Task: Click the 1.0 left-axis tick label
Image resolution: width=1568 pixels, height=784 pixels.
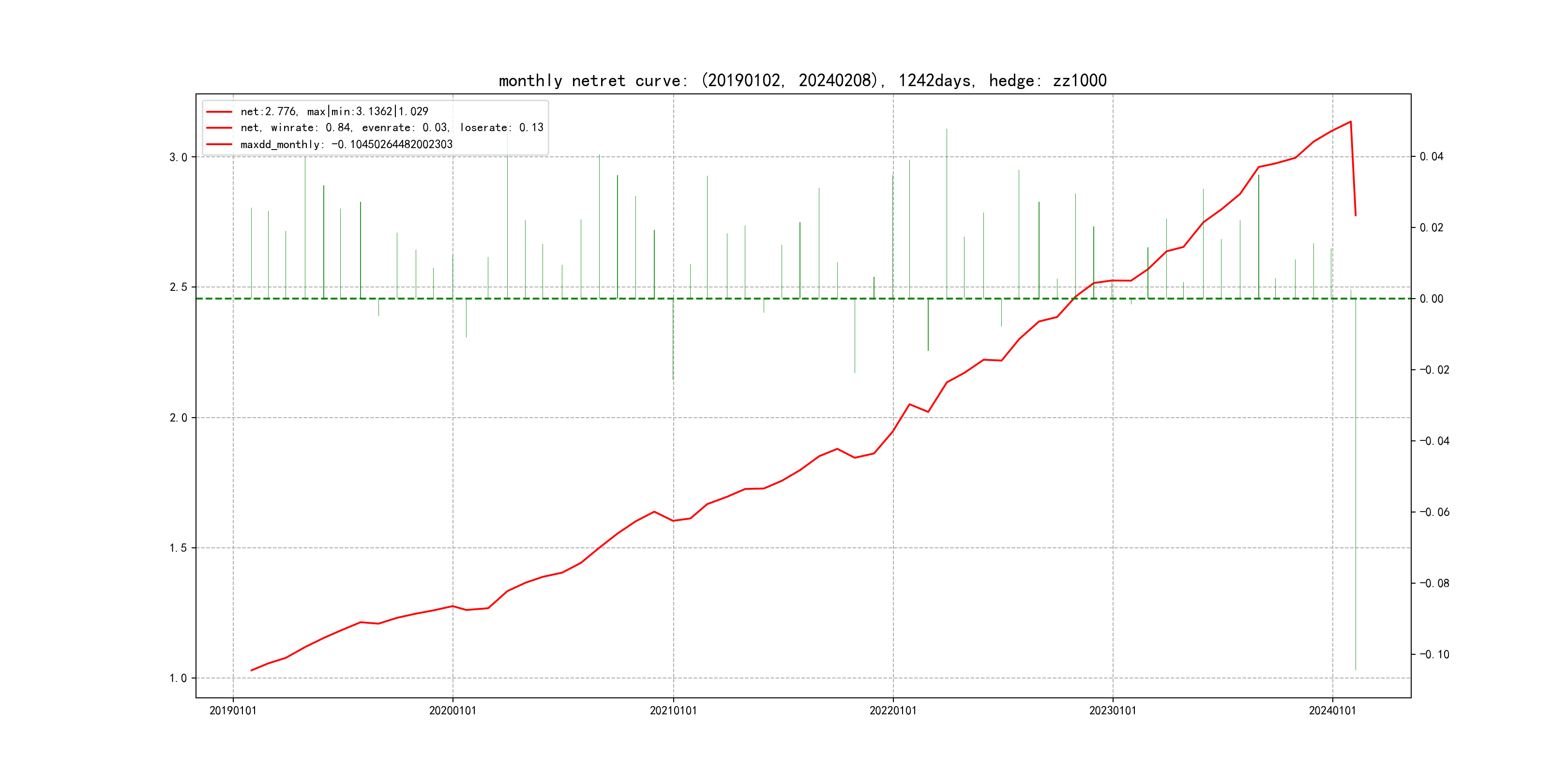Action: click(178, 678)
